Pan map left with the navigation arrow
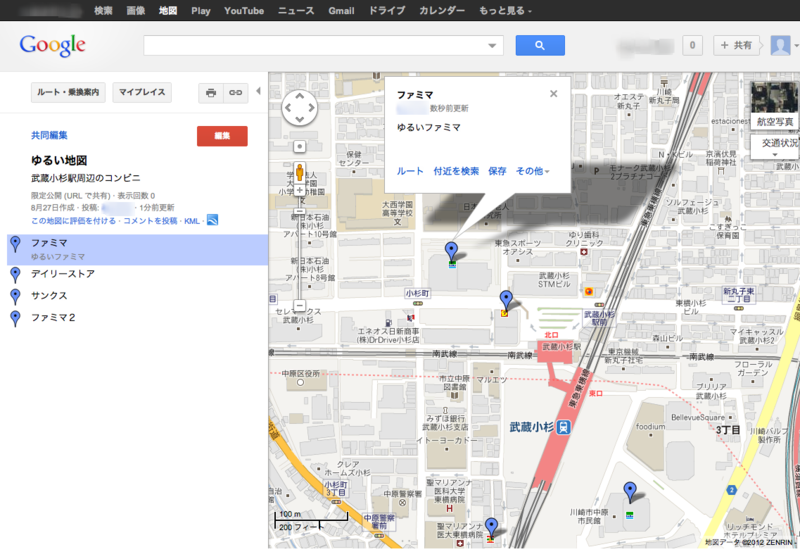The width and height of the screenshot is (800, 559). [x=288, y=108]
